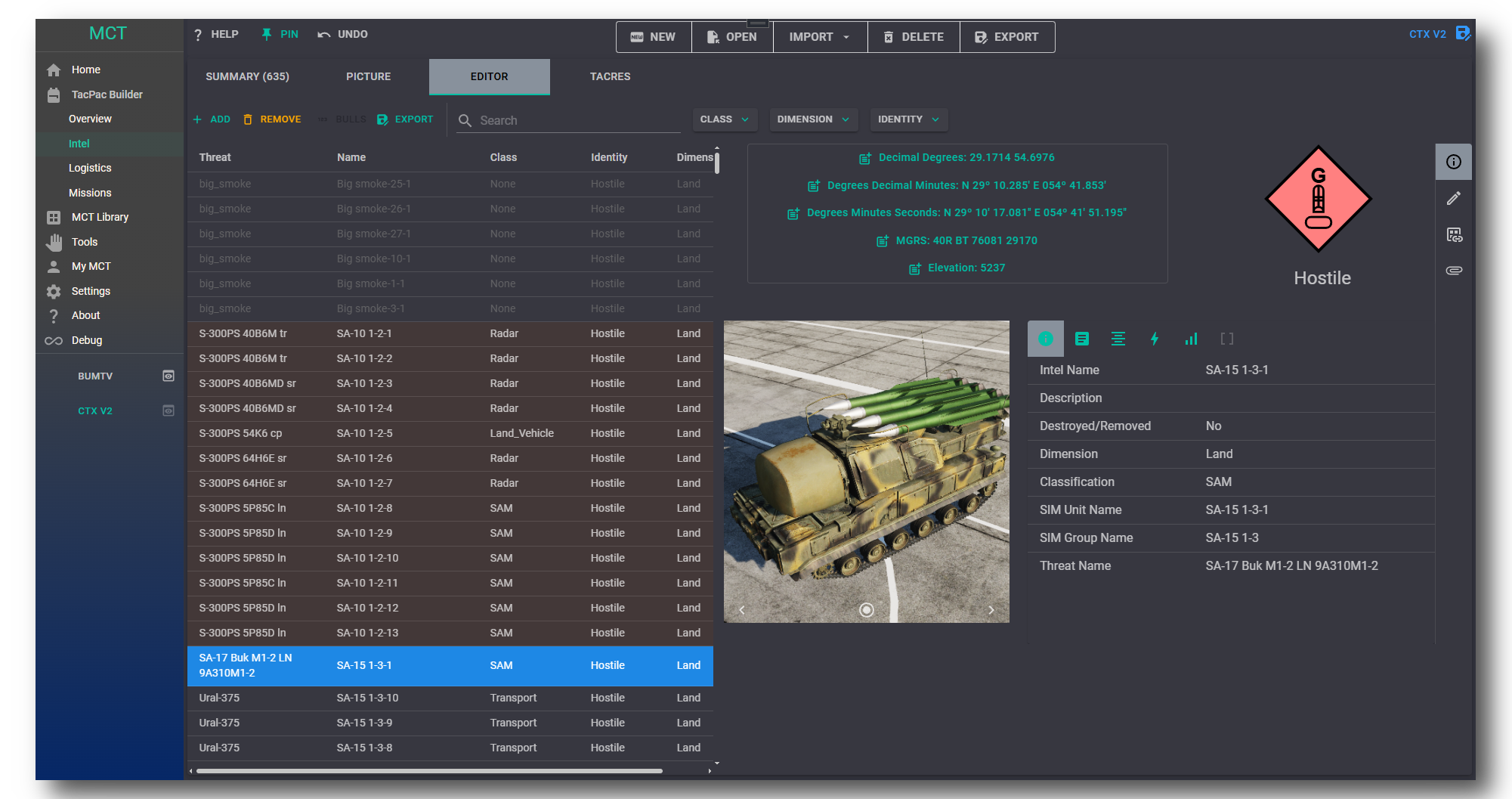Open the bar chart details tab
The width and height of the screenshot is (1512, 799).
click(1190, 339)
